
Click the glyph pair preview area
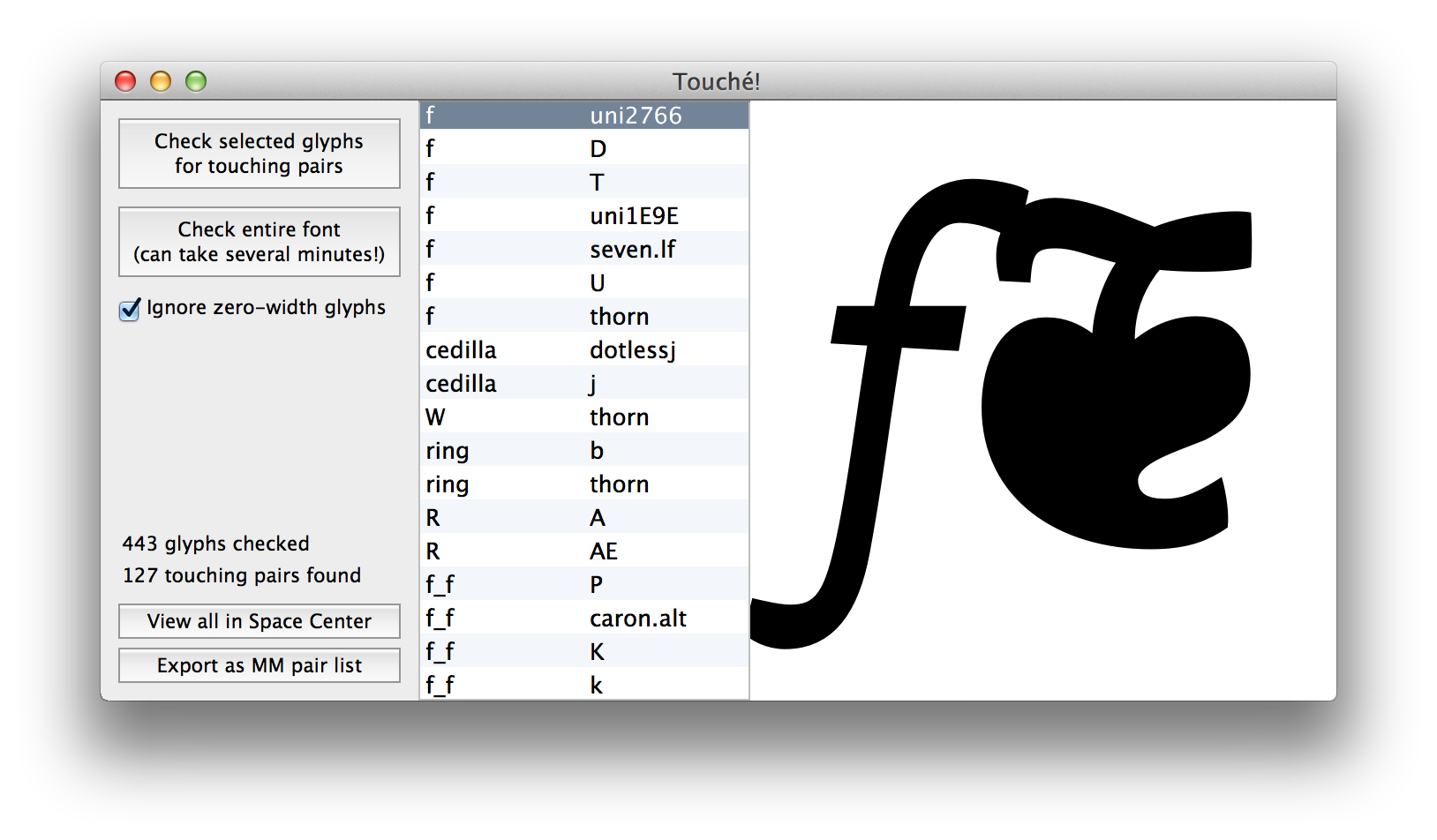1042,401
